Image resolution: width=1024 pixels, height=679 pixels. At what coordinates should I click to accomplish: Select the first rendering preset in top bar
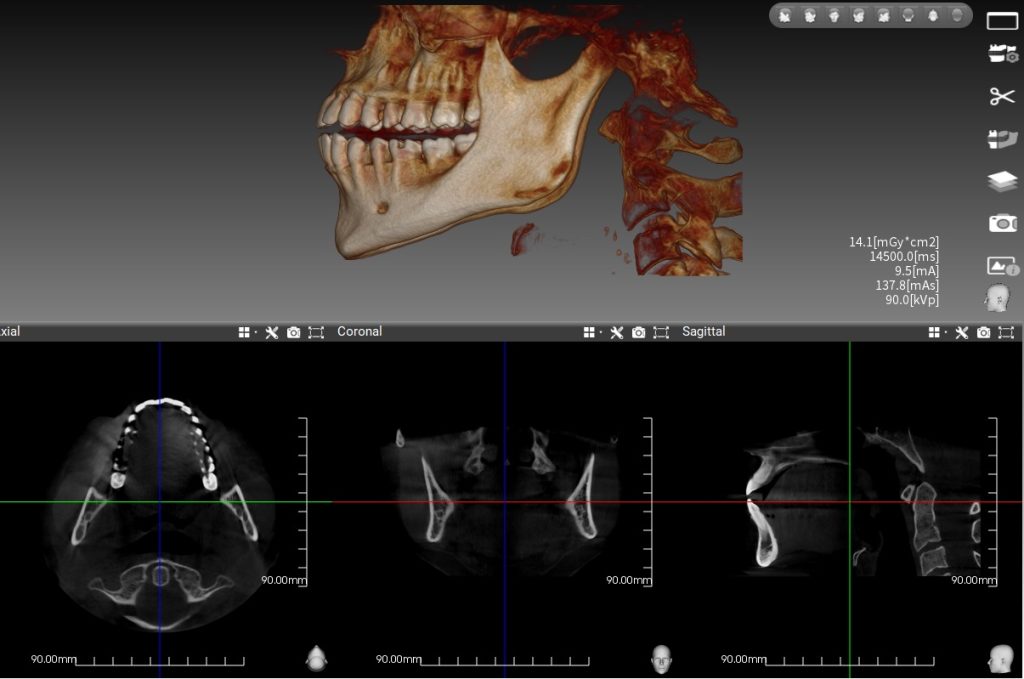click(785, 16)
